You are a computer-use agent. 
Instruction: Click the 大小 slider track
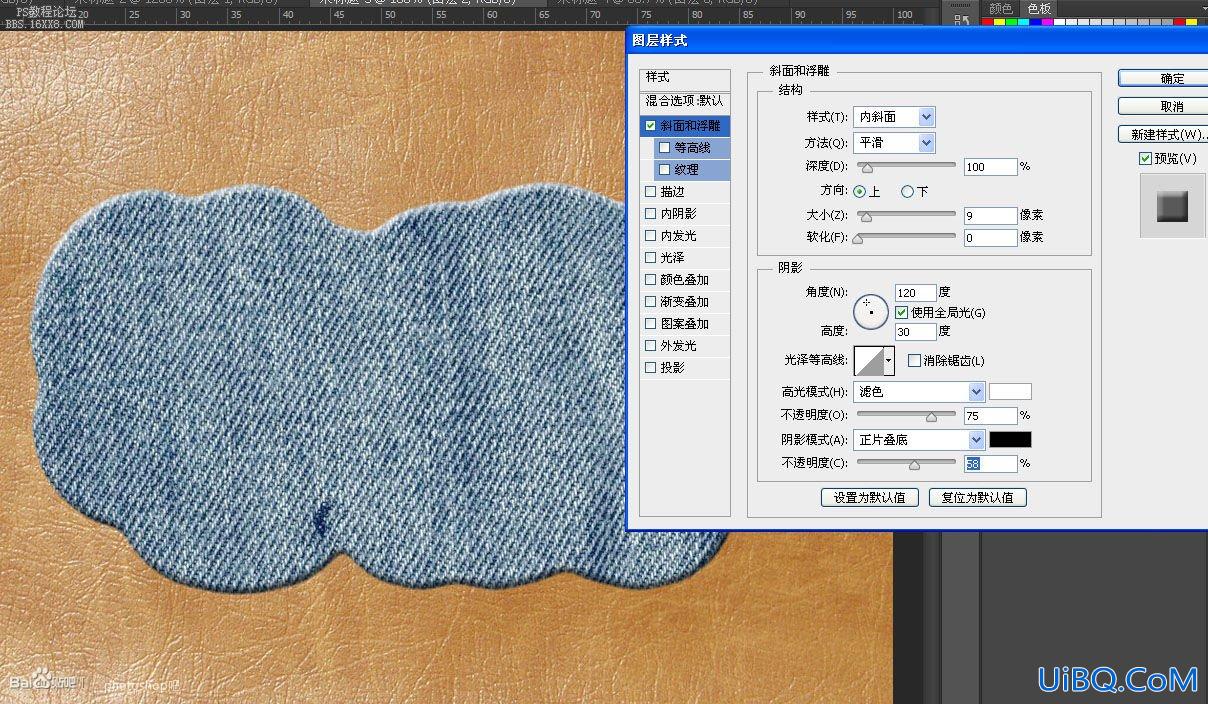point(906,215)
